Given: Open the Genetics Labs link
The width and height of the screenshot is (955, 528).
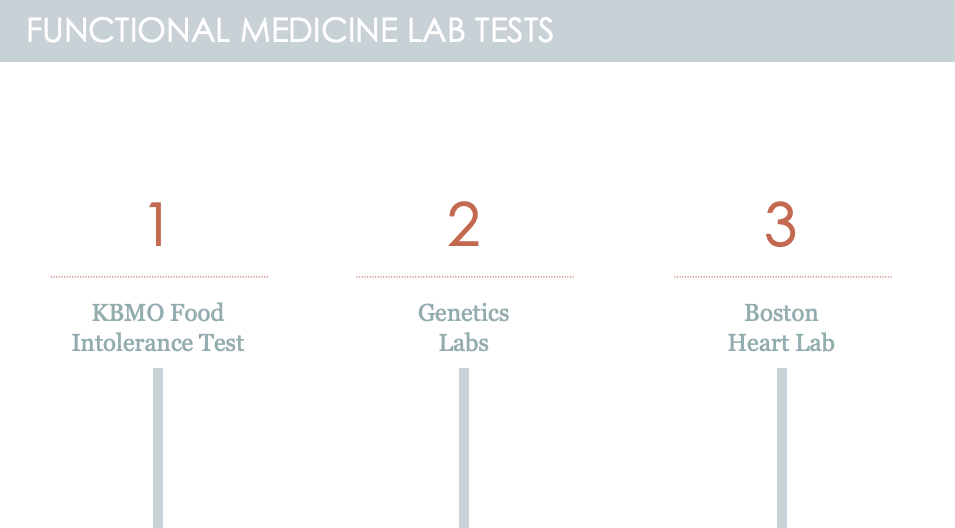Looking at the screenshot, I should [464, 328].
